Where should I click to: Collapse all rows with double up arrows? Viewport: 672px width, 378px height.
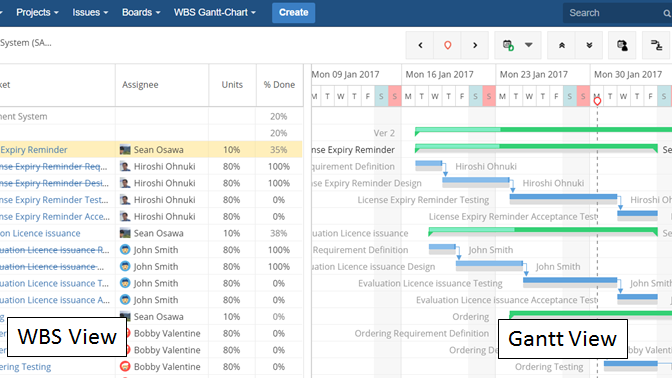(561, 45)
